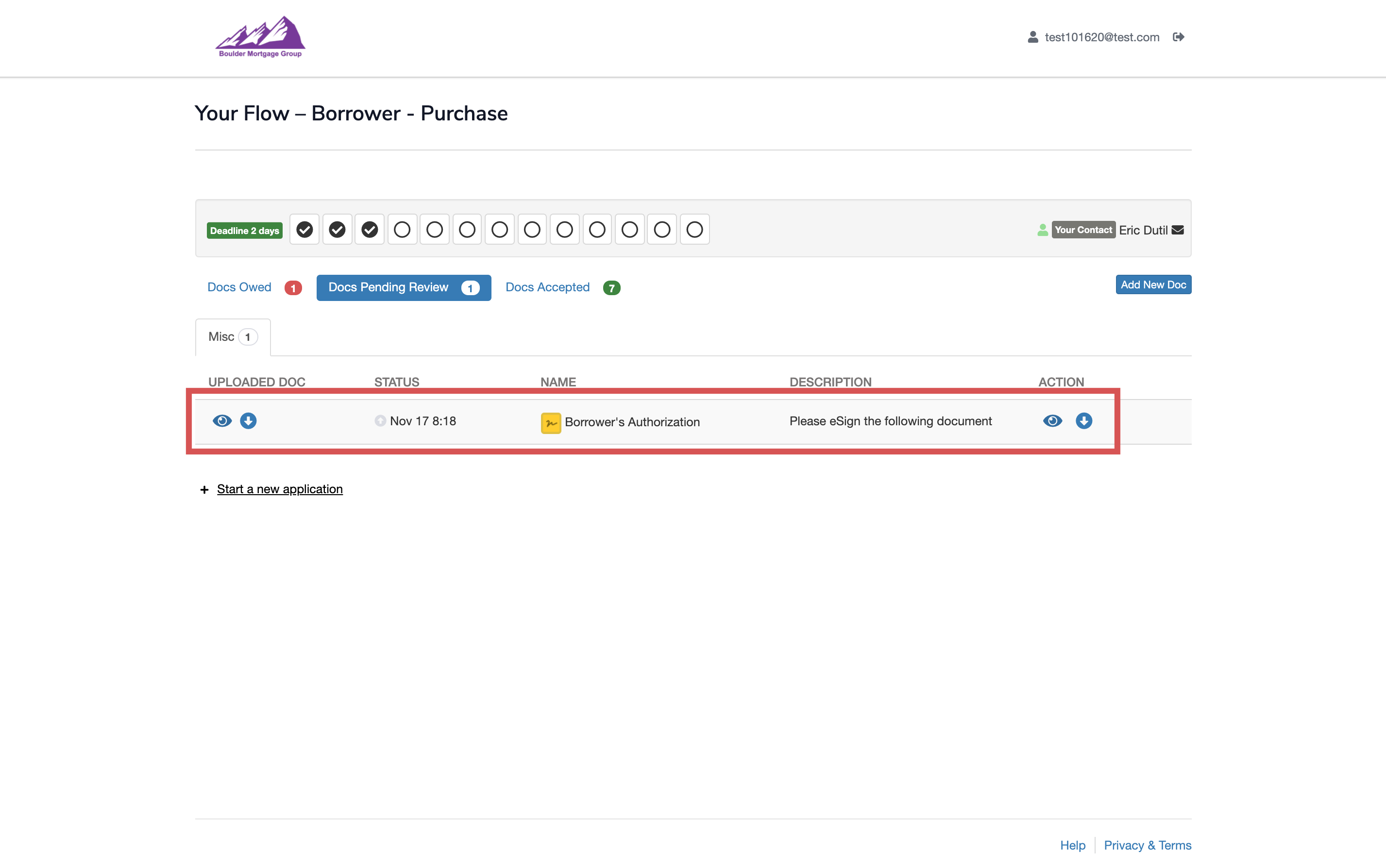Click the Boulder Mortgage Group logo
Viewport: 1386px width, 868px height.
click(x=260, y=37)
